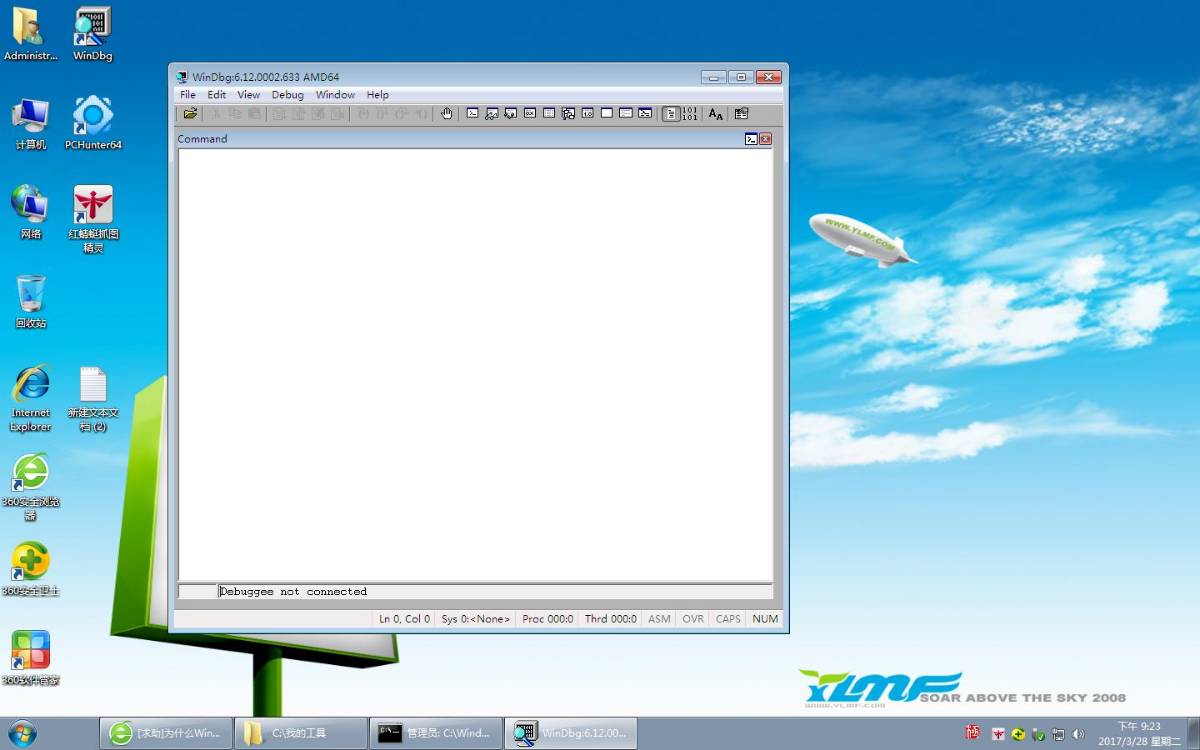Image resolution: width=1200 pixels, height=750 pixels.
Task: Select the WinDbg desktop shortcut
Action: tap(93, 35)
